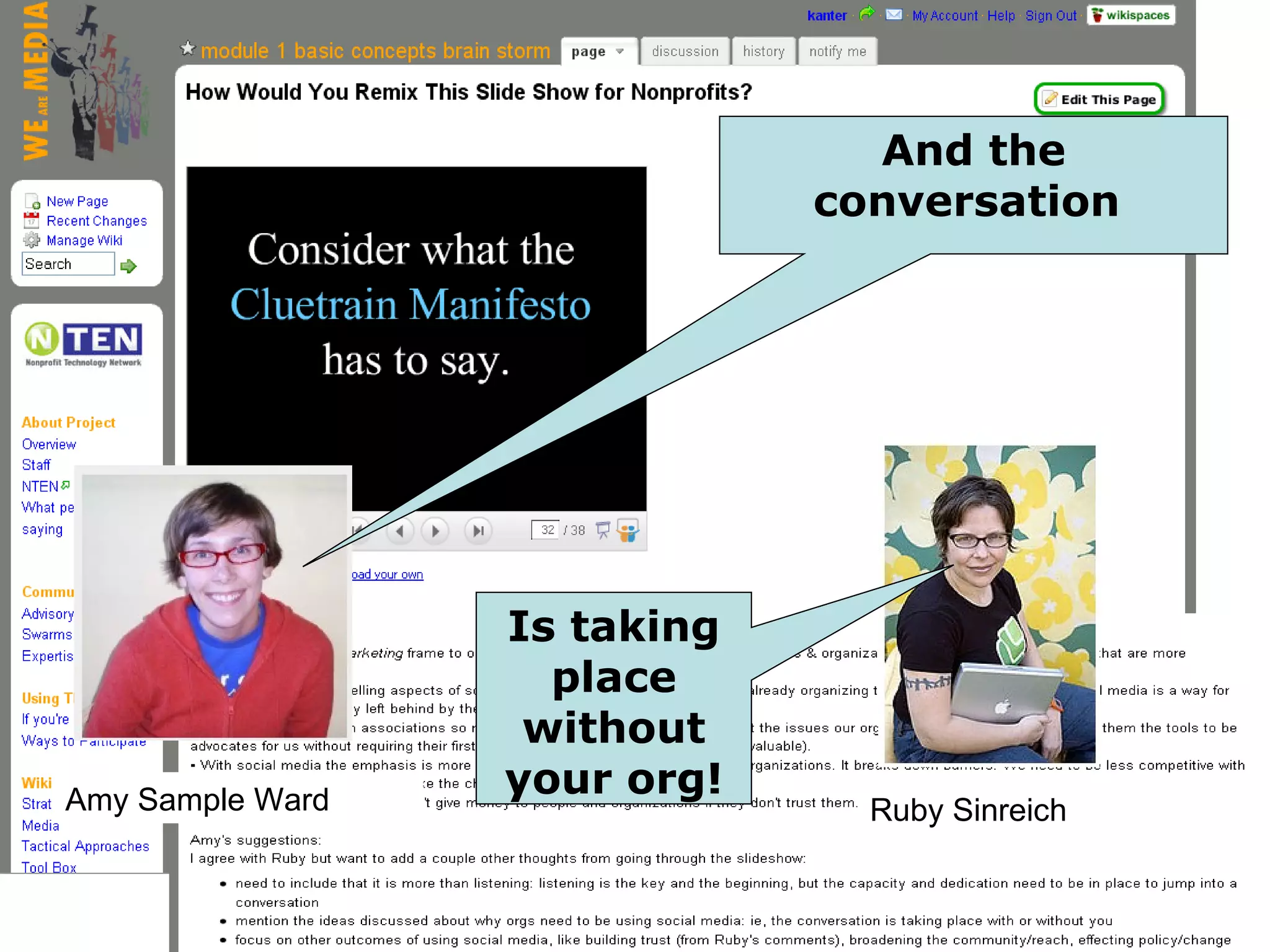Click the Sign Out link
Screen dimensions: 1270x952
(1050, 15)
